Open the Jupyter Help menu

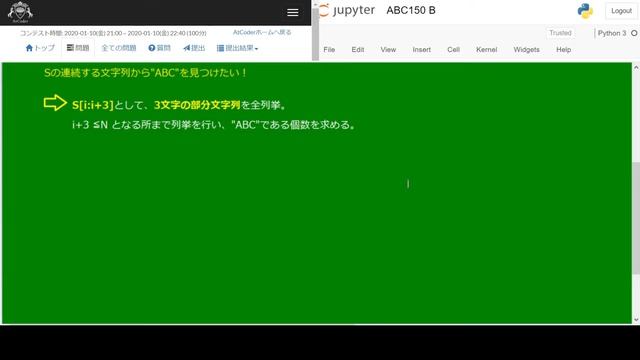(x=563, y=49)
